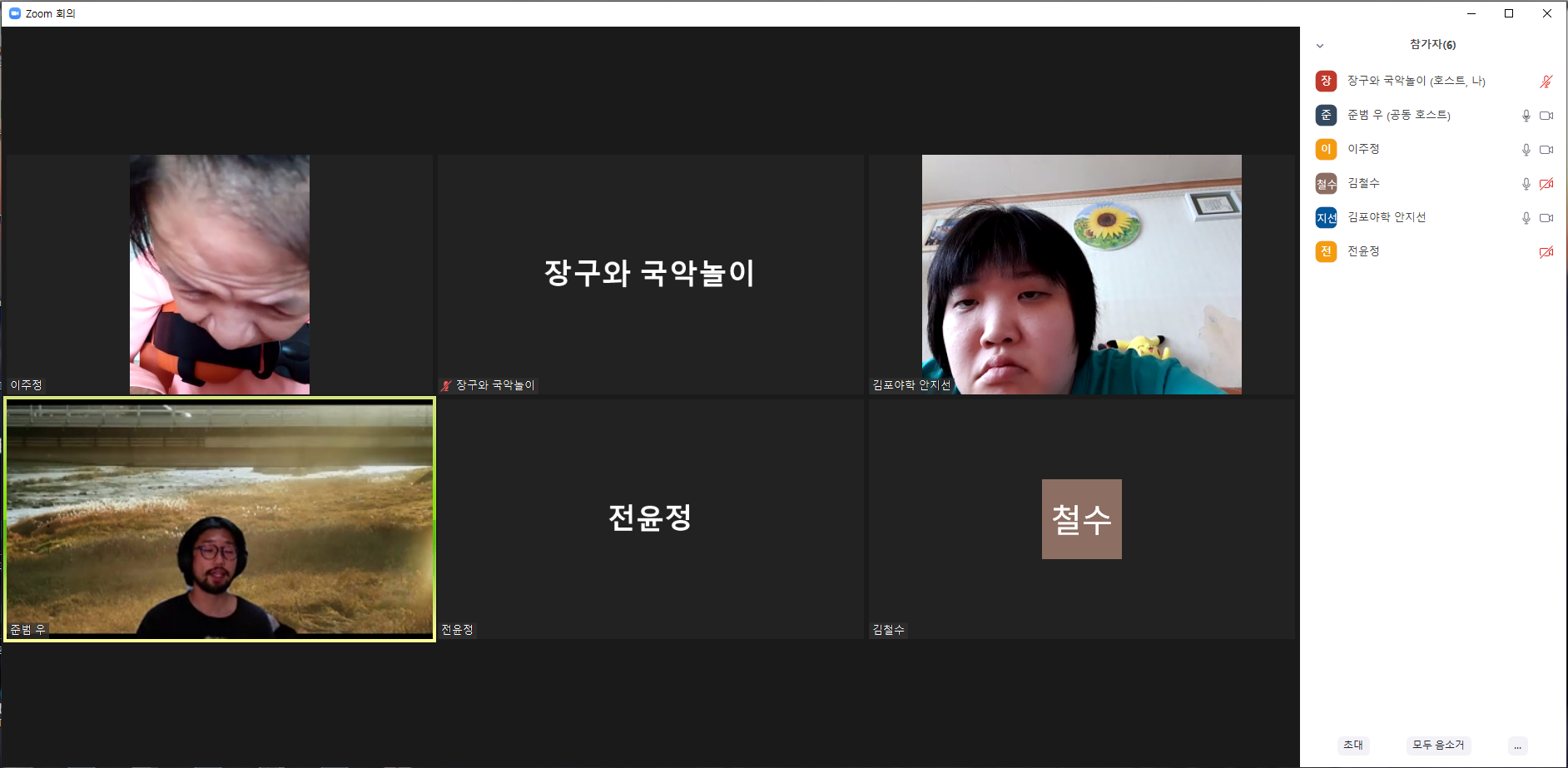This screenshot has width=1568, height=768.
Task: Select 이주정 video tile
Action: click(219, 275)
